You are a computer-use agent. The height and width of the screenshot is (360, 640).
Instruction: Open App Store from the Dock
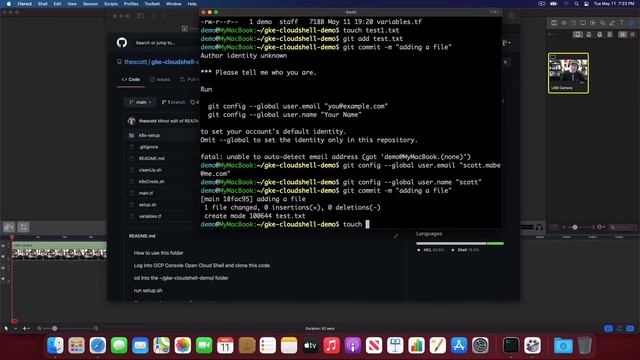tap(458, 346)
